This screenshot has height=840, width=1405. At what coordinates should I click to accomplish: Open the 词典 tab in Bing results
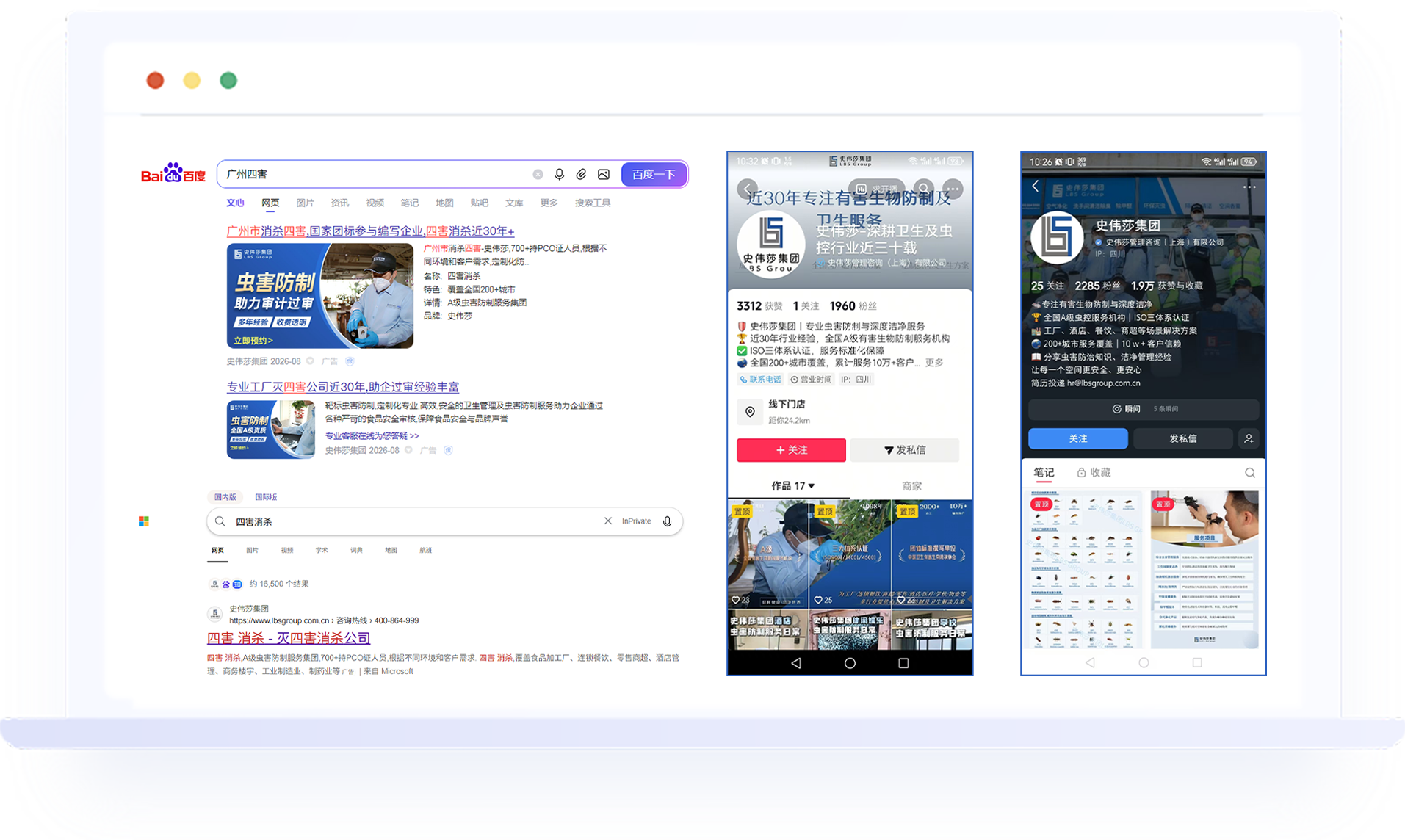[356, 550]
